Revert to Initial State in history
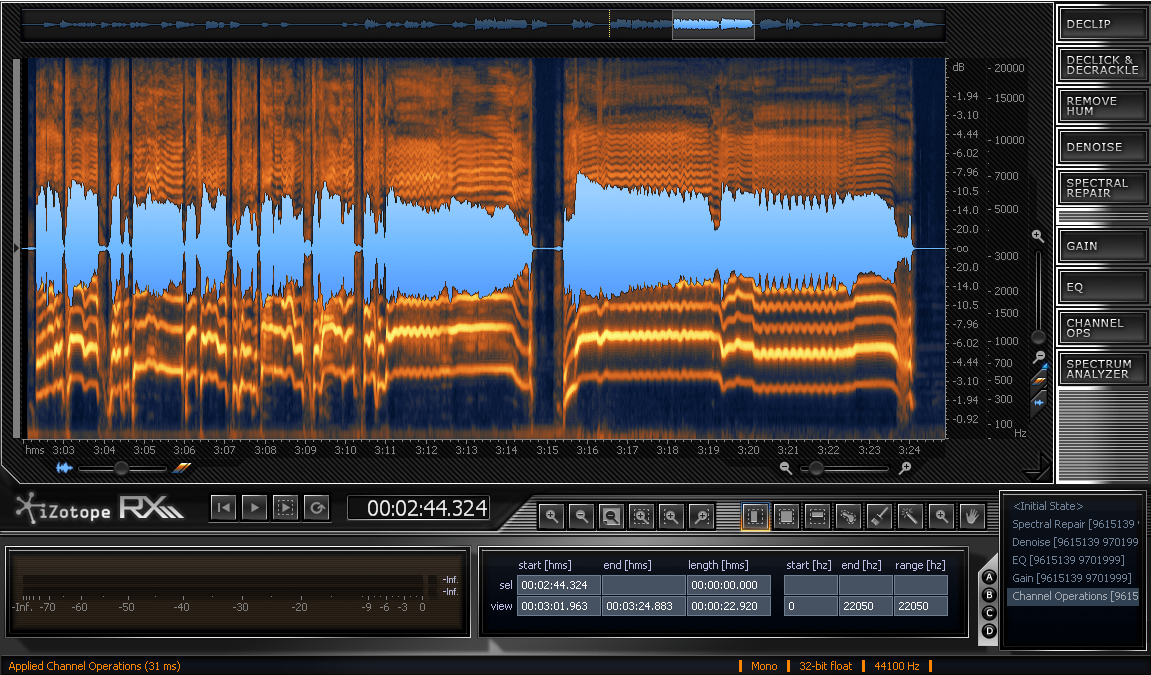 1047,506
